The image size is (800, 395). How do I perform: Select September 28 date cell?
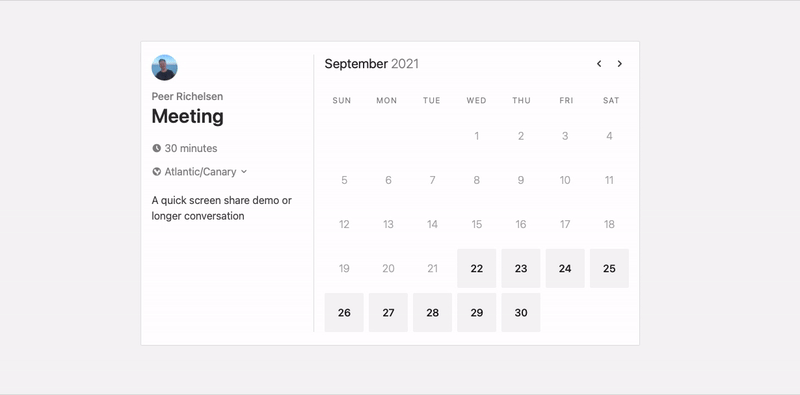coord(432,312)
